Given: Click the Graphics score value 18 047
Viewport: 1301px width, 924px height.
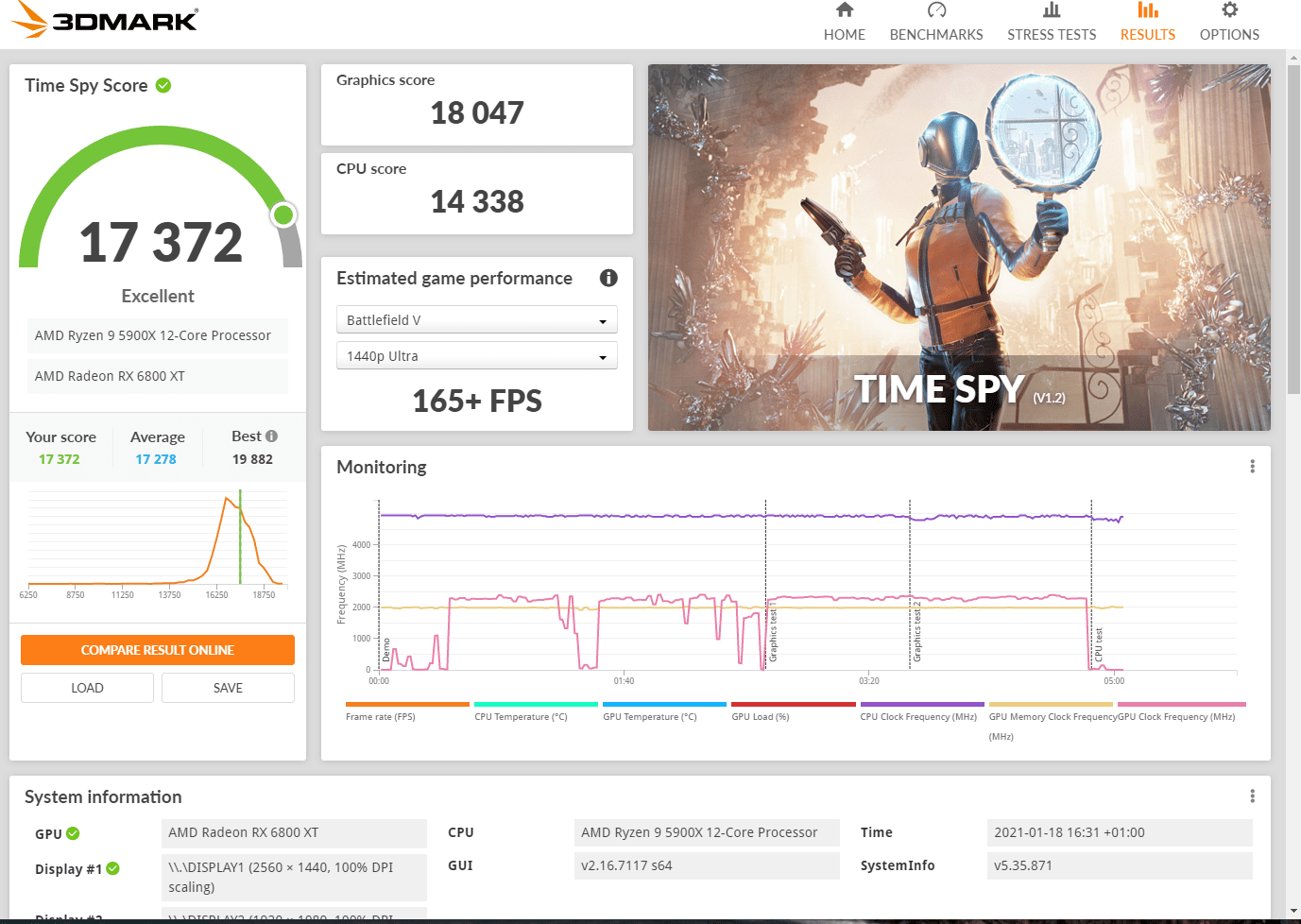Looking at the screenshot, I should (477, 112).
